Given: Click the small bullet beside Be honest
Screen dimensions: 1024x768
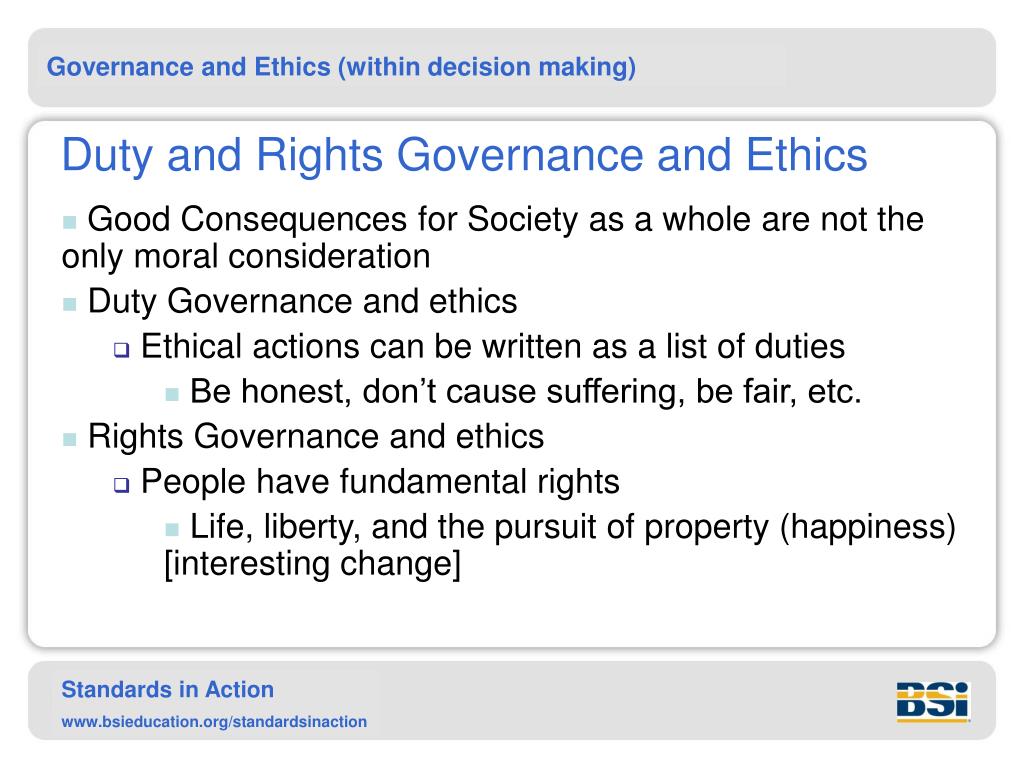Looking at the screenshot, I should 172,394.
